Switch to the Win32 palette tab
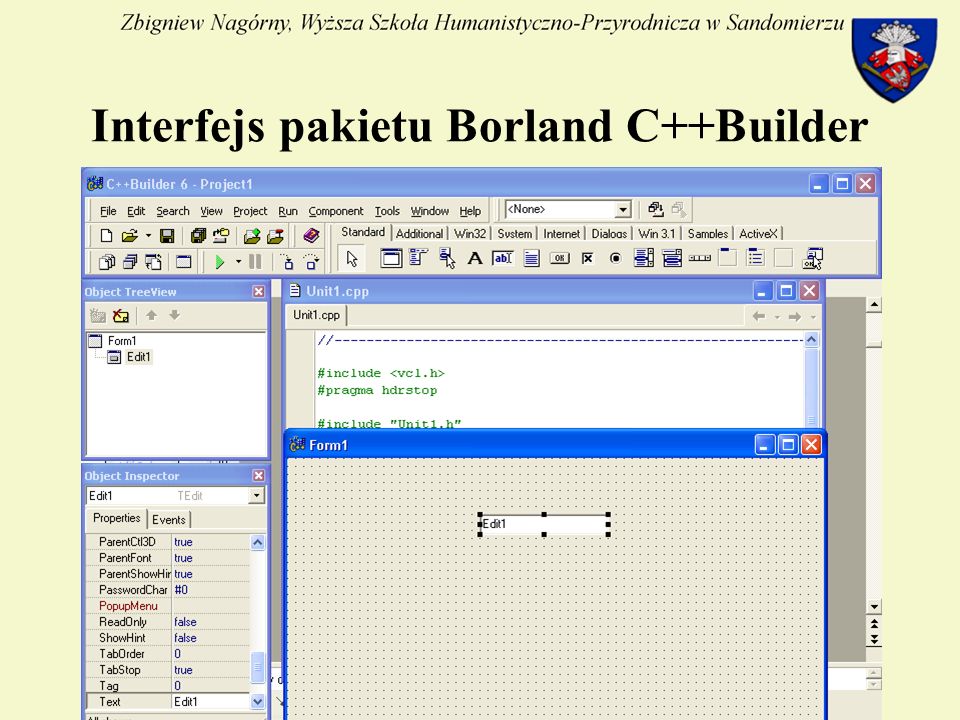Viewport: 960px width, 720px height. 470,234
